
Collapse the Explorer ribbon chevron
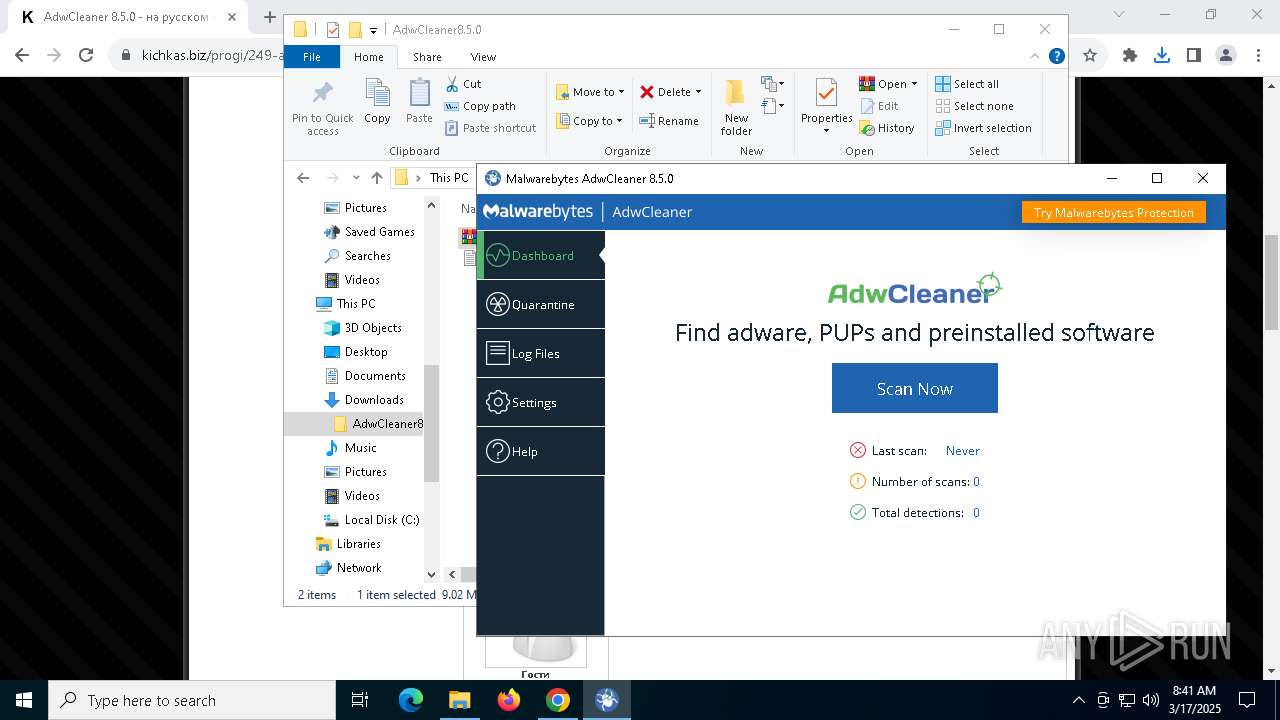pos(1035,57)
